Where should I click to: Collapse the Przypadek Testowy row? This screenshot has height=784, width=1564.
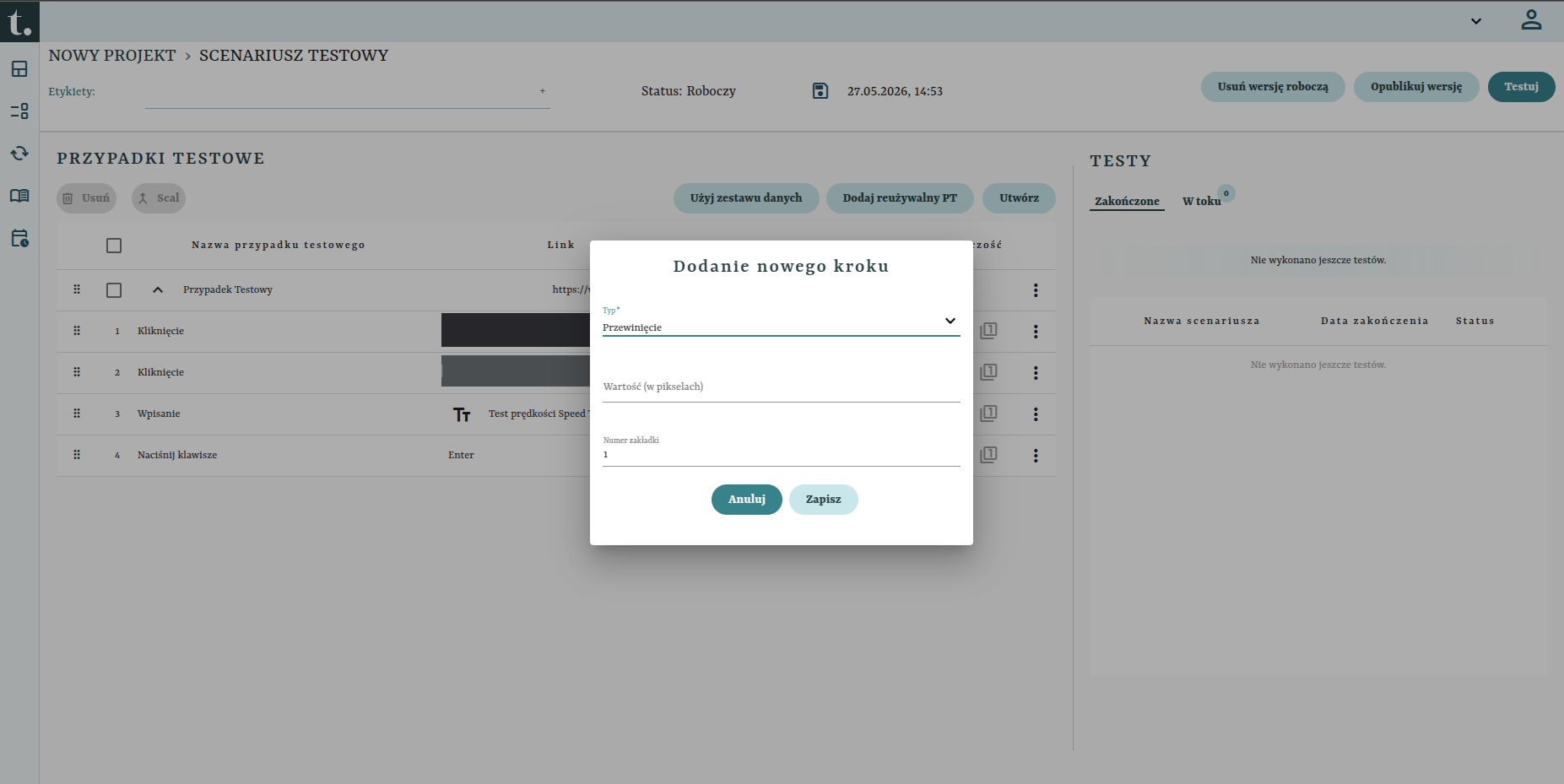click(x=157, y=289)
